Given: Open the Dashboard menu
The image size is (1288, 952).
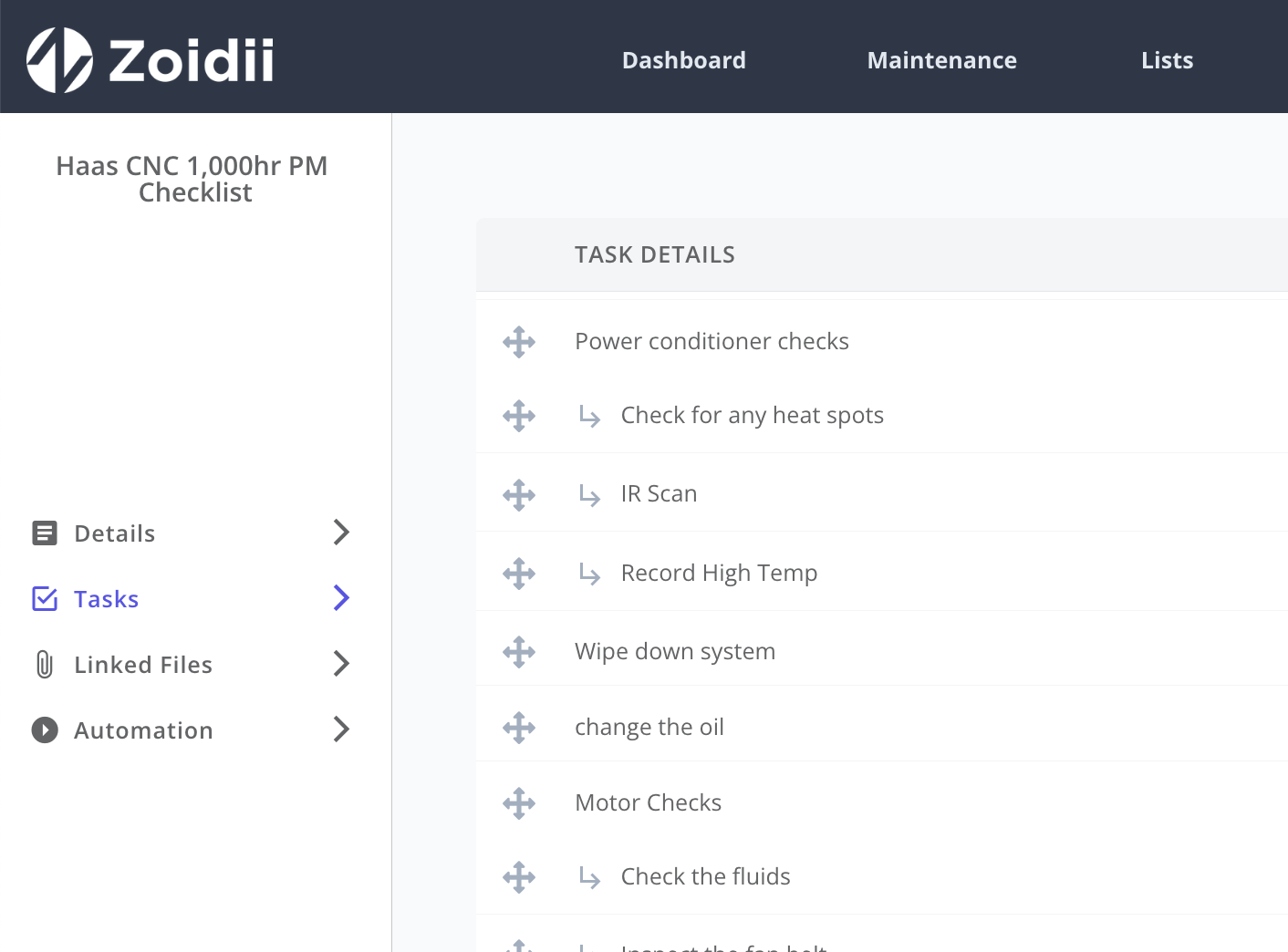Looking at the screenshot, I should [684, 60].
